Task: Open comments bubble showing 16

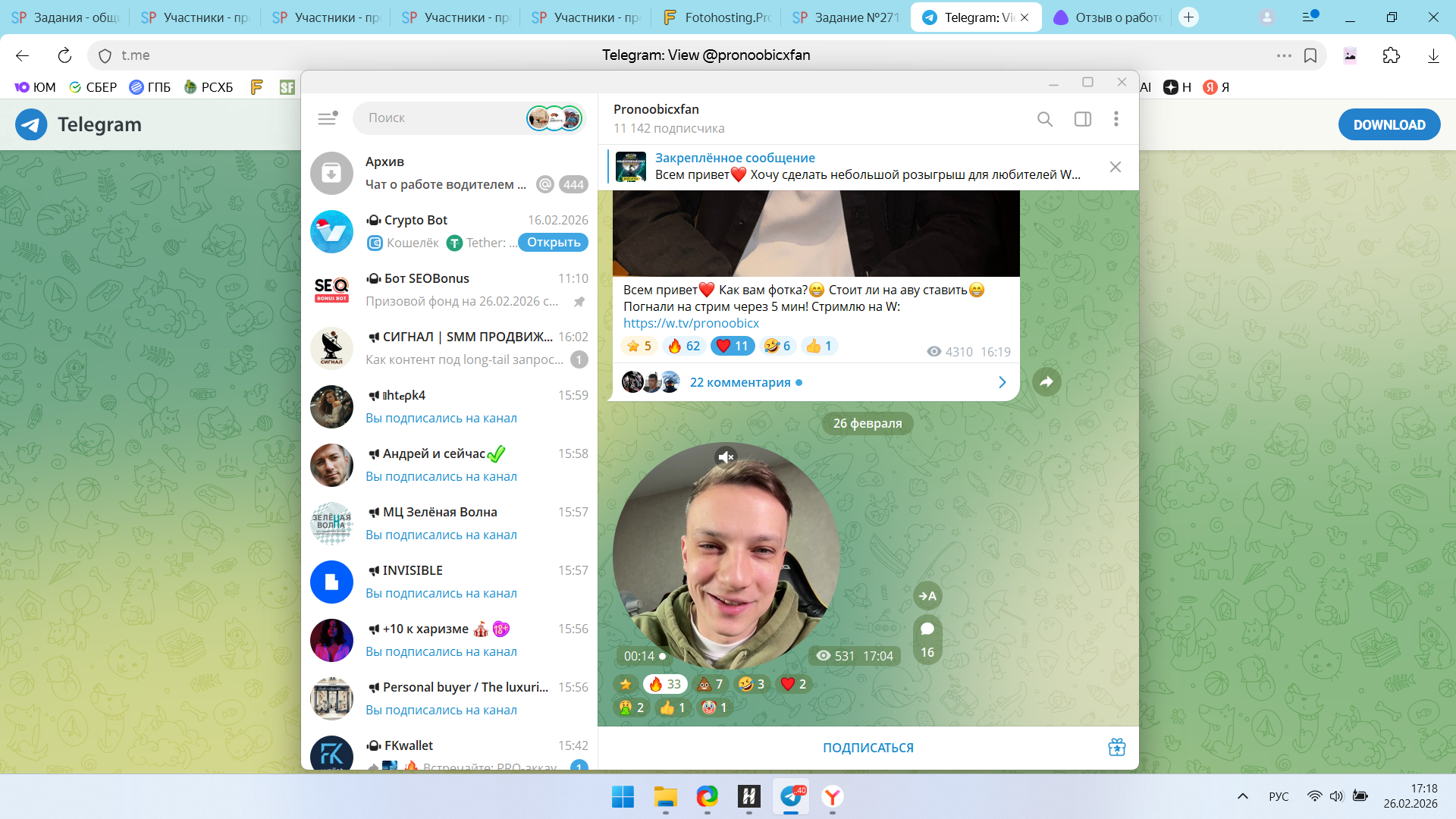Action: tap(927, 639)
